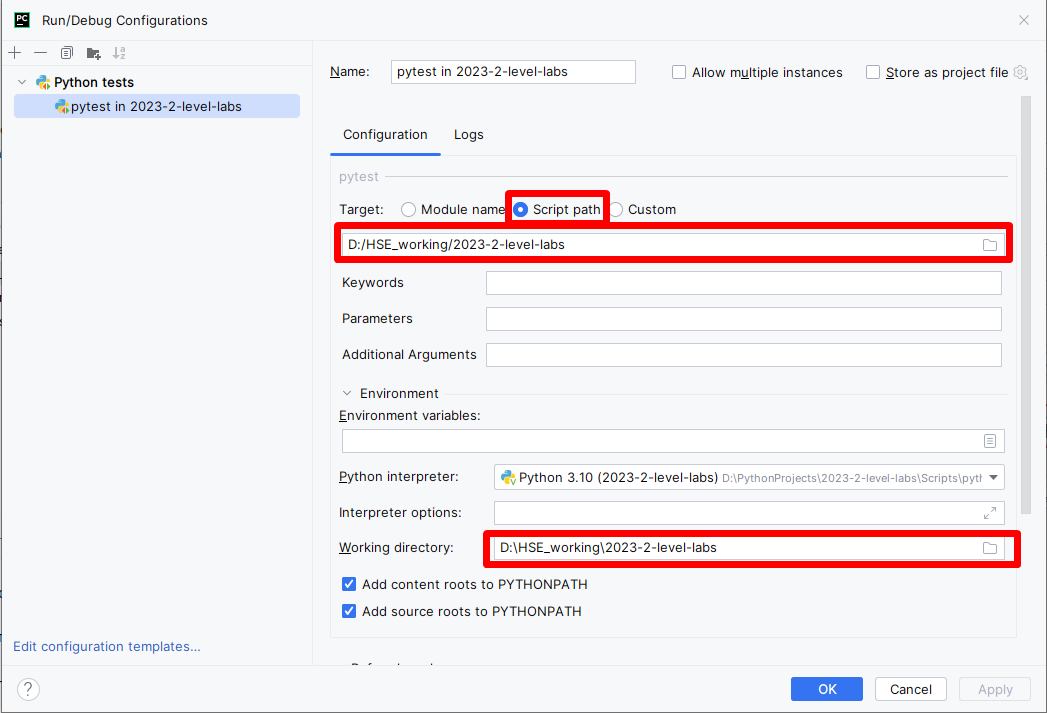Click the Parameters input field

(x=744, y=319)
